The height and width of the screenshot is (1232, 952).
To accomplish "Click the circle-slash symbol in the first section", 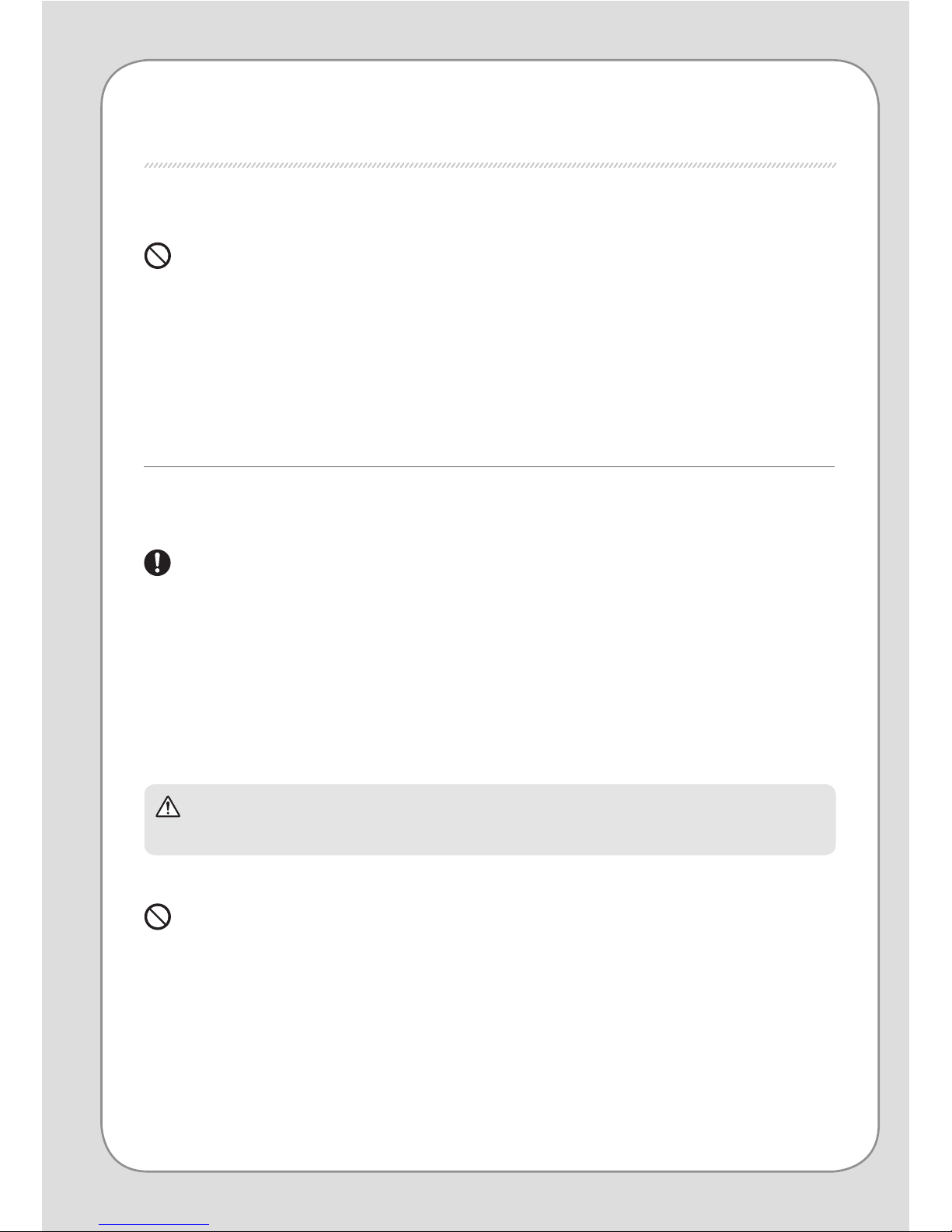I will tap(158, 257).
